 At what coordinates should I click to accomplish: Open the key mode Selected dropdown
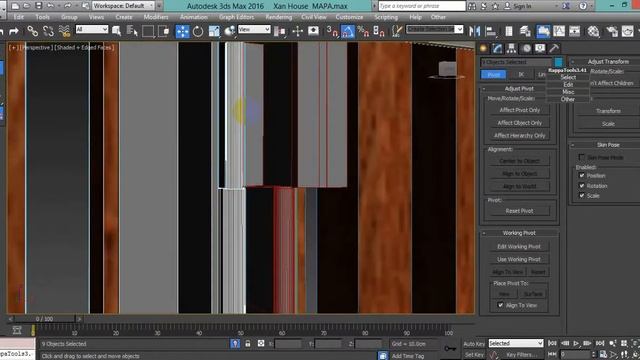coord(516,343)
